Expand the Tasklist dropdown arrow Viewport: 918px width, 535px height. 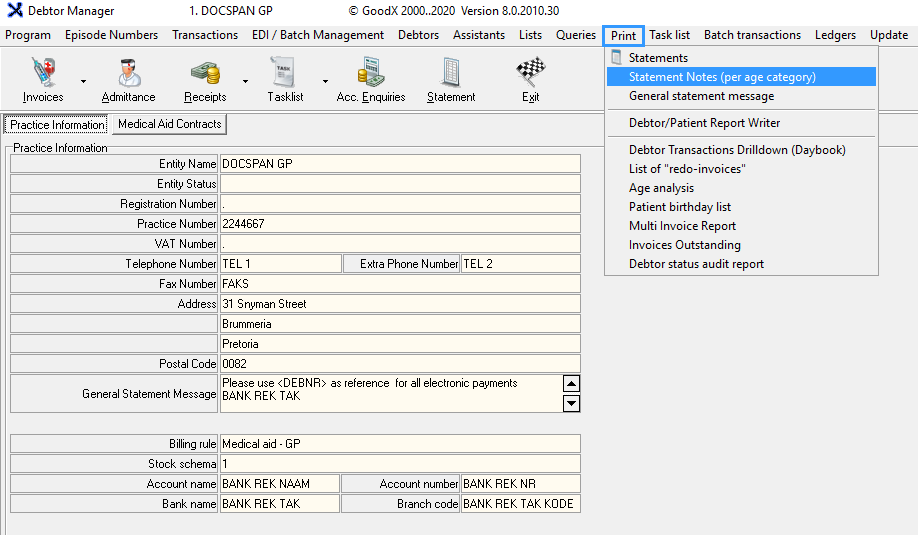(325, 81)
